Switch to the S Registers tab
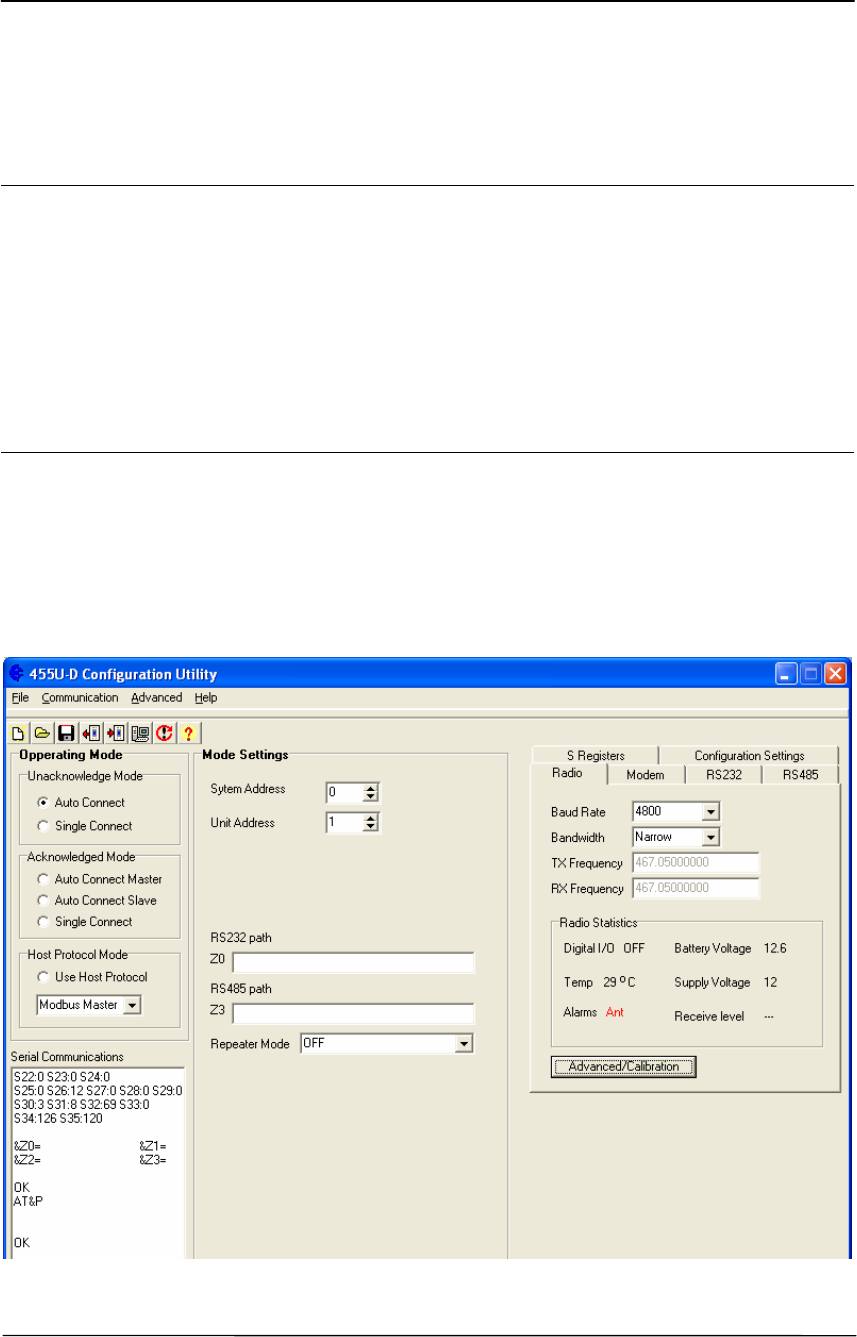 pos(594,756)
